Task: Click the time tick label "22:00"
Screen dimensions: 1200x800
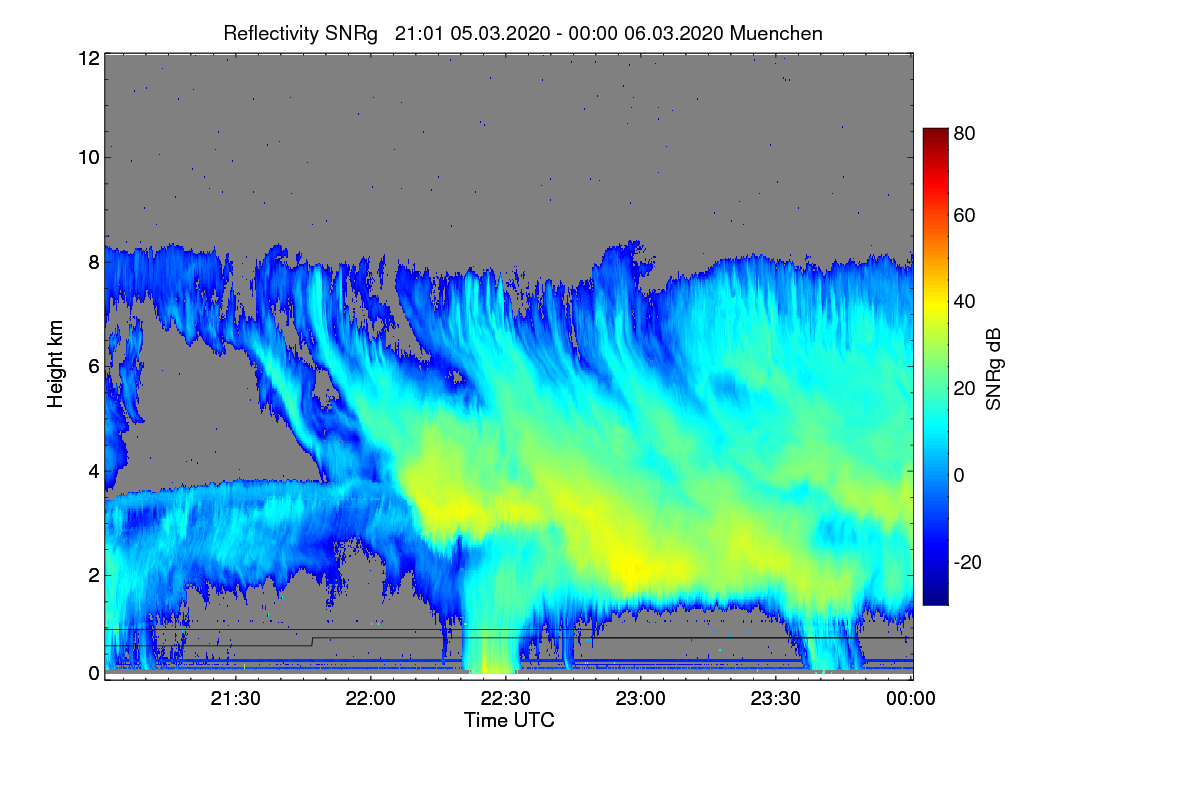Action: click(371, 699)
